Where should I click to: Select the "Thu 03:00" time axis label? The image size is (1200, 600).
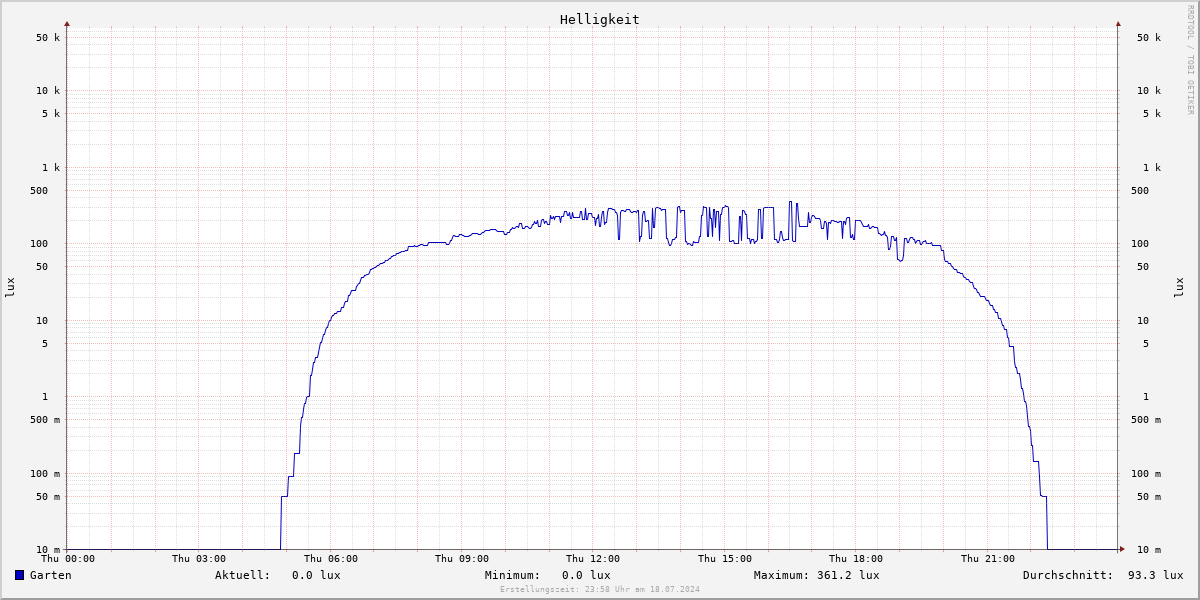(199, 559)
